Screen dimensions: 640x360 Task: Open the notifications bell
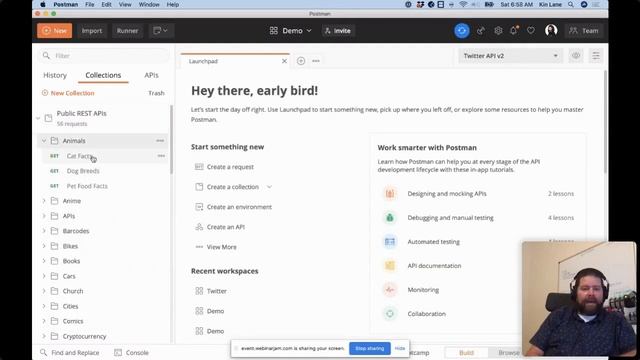(514, 31)
